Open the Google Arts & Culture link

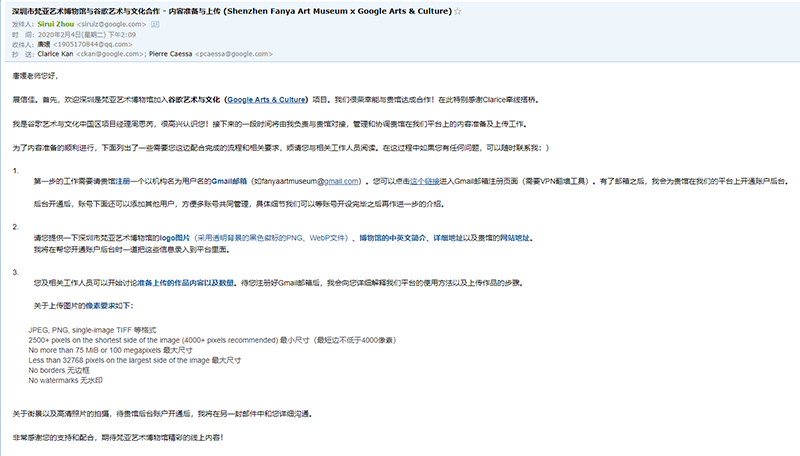tap(266, 99)
